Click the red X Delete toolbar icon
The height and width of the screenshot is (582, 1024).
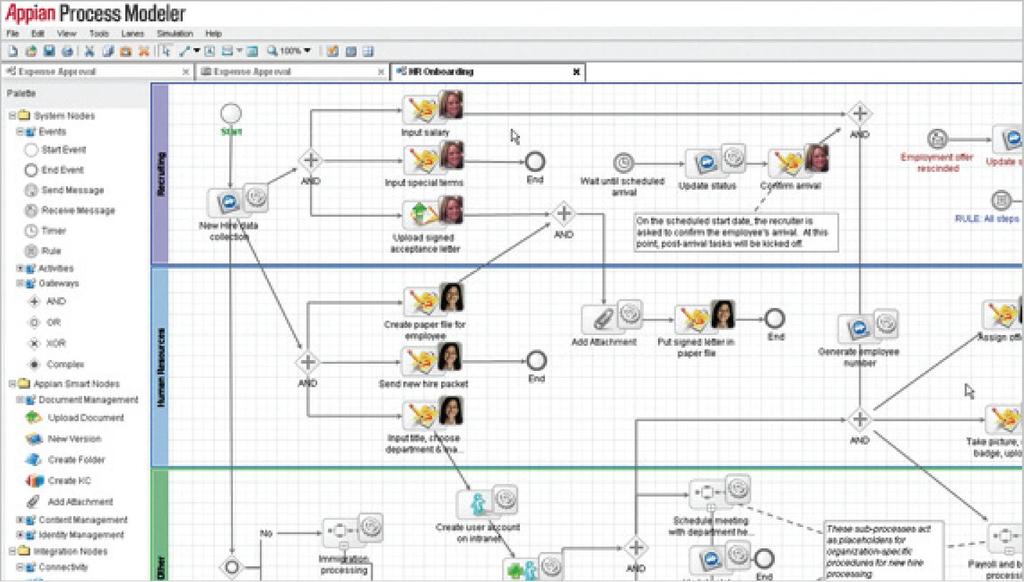point(144,51)
